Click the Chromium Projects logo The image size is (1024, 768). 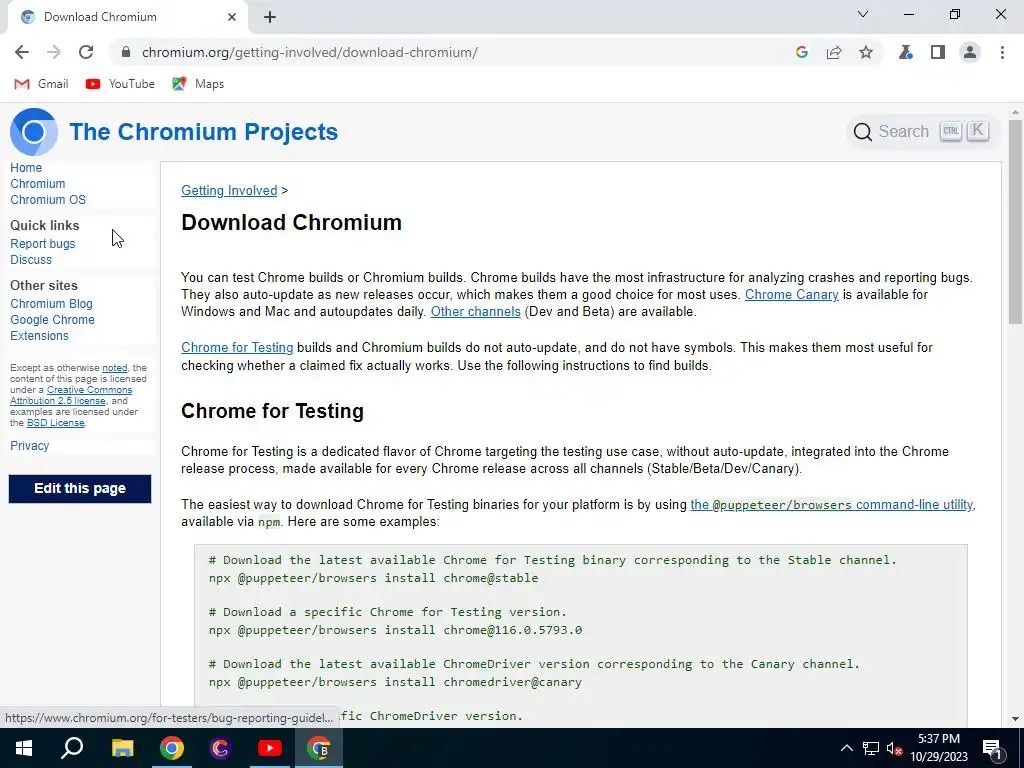pos(34,131)
